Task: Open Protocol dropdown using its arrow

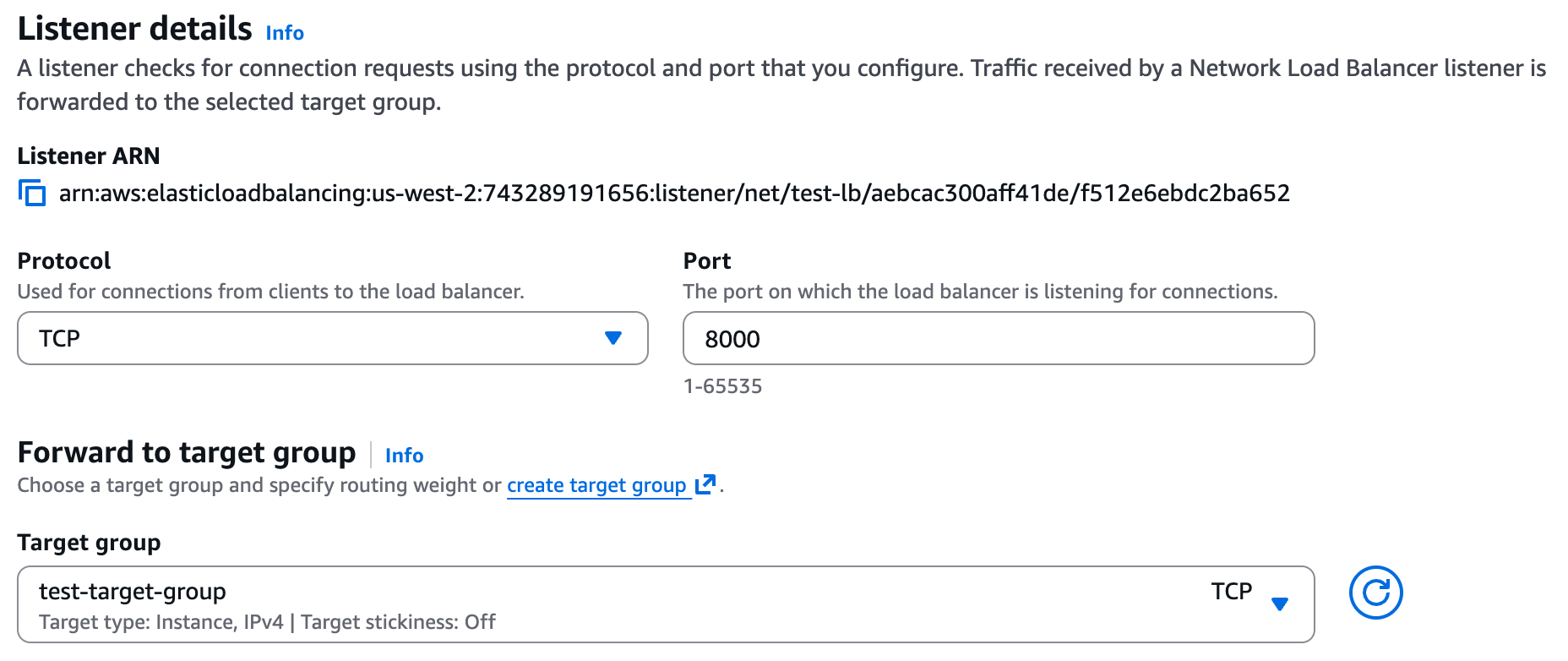Action: click(x=613, y=338)
